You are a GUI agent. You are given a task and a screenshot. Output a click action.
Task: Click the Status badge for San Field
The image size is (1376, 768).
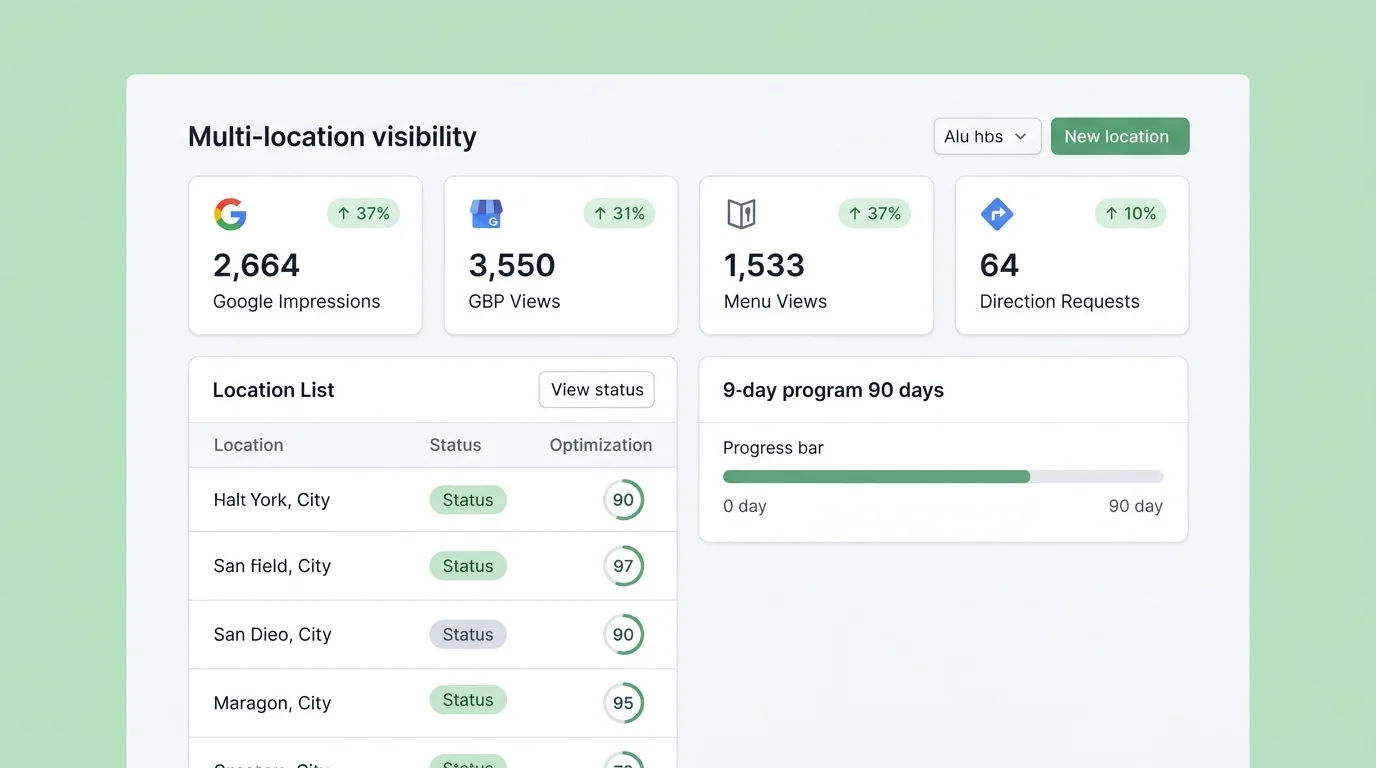(468, 566)
